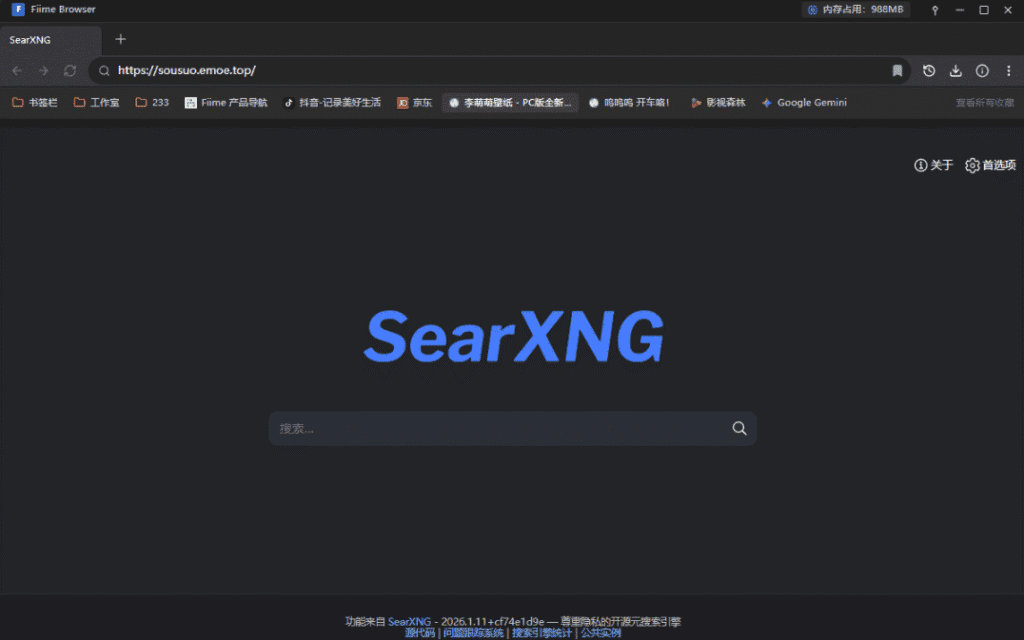Click the circled info icon beside downloads
1024x640 pixels.
(x=982, y=71)
